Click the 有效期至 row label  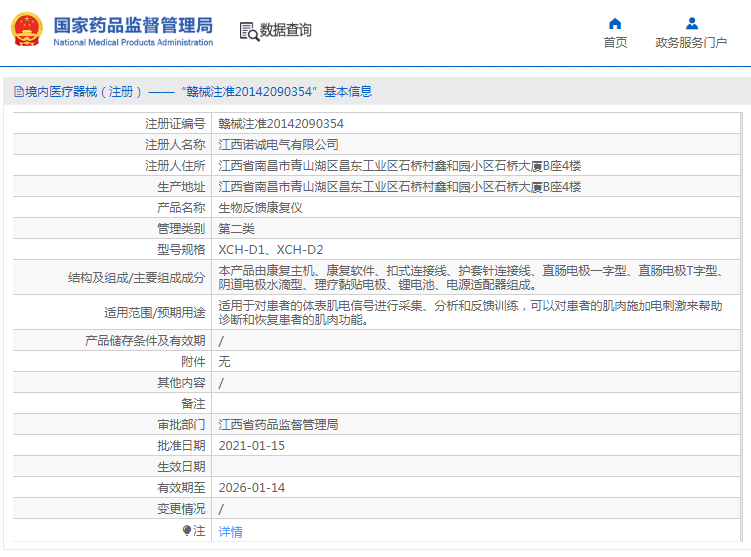(x=181, y=488)
